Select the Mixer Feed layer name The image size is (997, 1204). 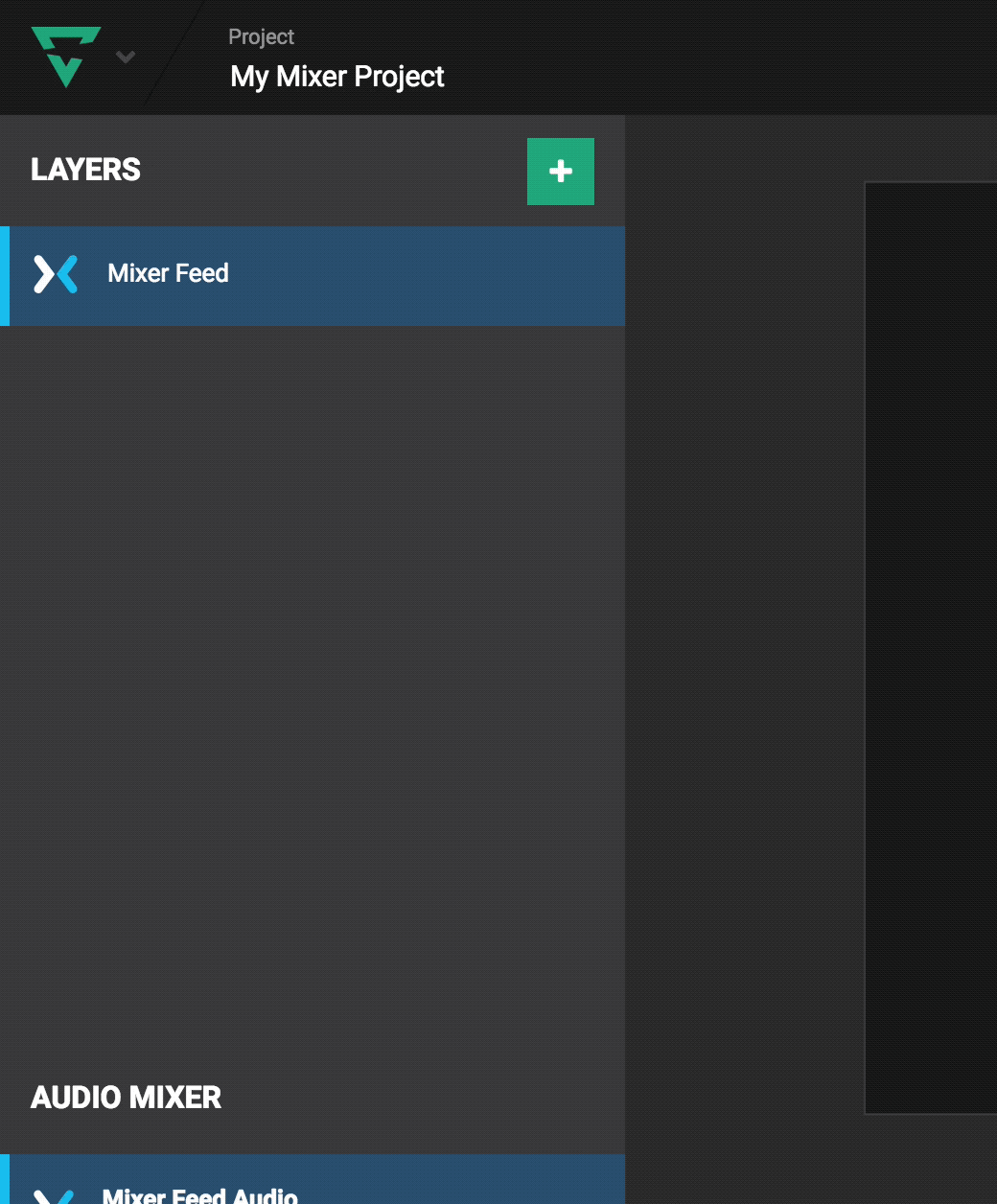(x=168, y=273)
